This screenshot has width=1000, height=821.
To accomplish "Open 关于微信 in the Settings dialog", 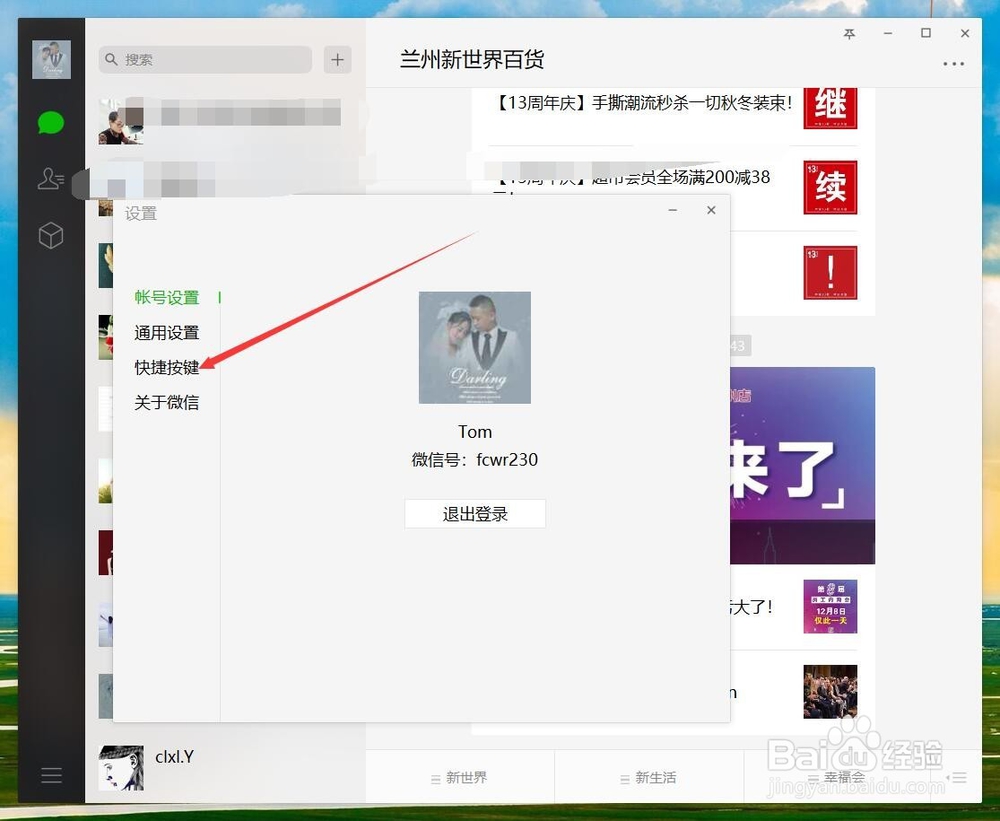I will click(x=166, y=402).
